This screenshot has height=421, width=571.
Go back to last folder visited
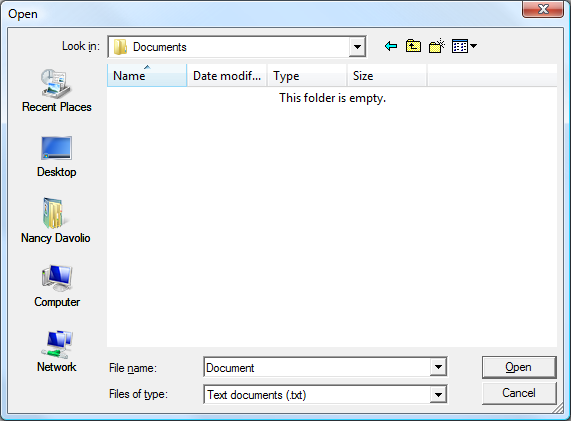coord(391,46)
